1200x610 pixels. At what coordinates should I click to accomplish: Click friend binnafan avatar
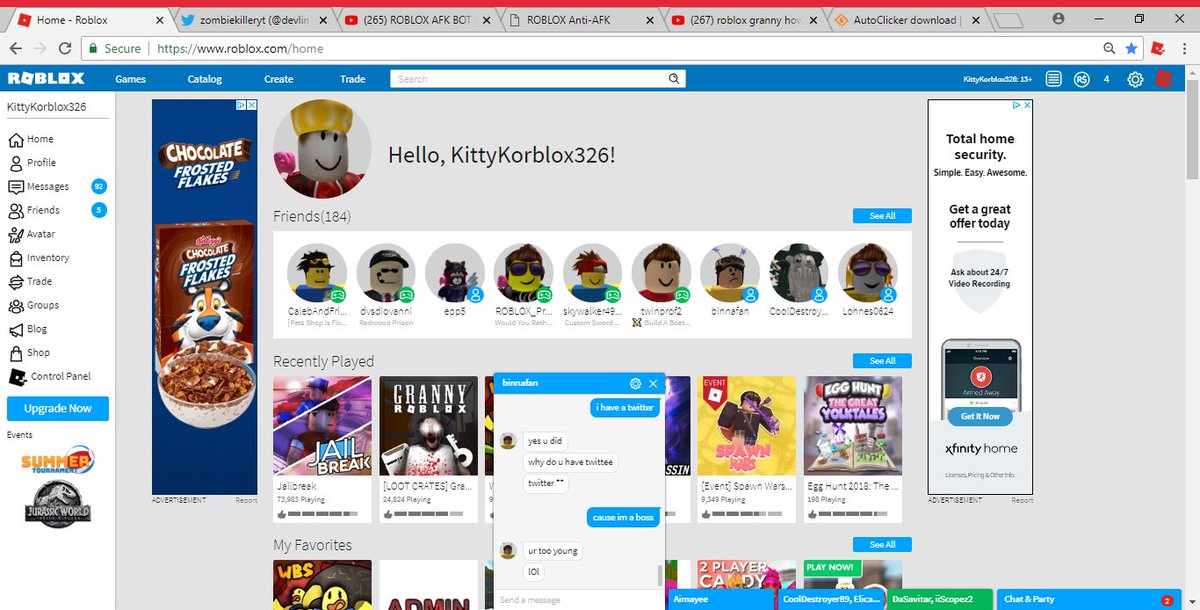pos(730,274)
